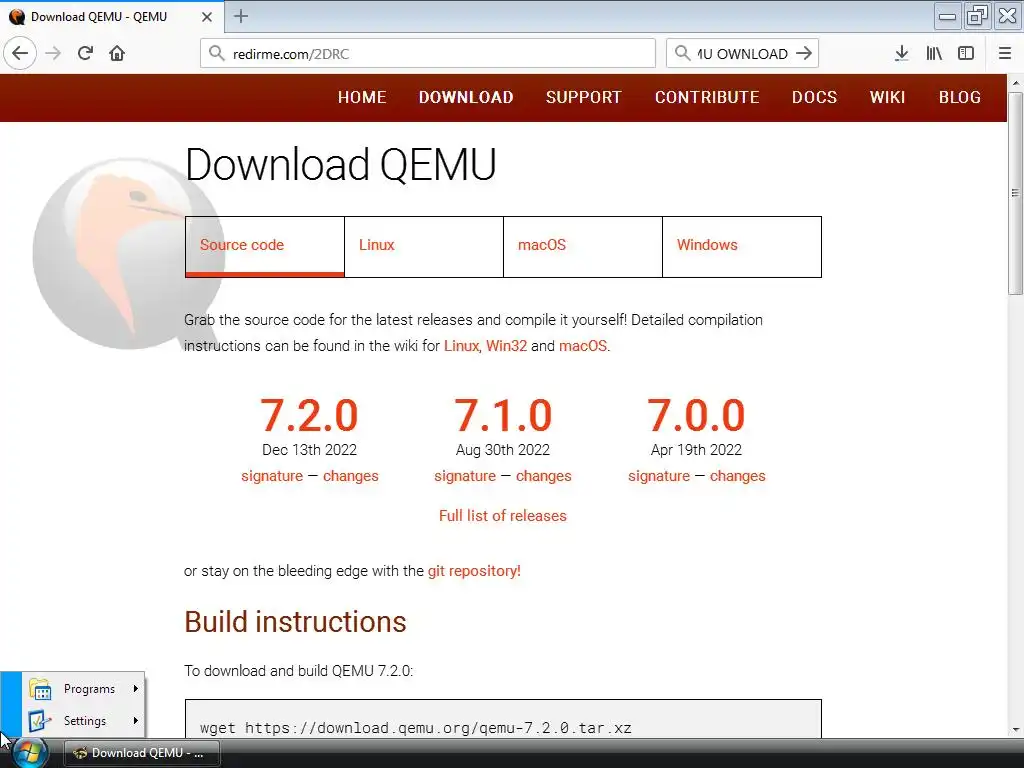Reload the current page

point(86,54)
